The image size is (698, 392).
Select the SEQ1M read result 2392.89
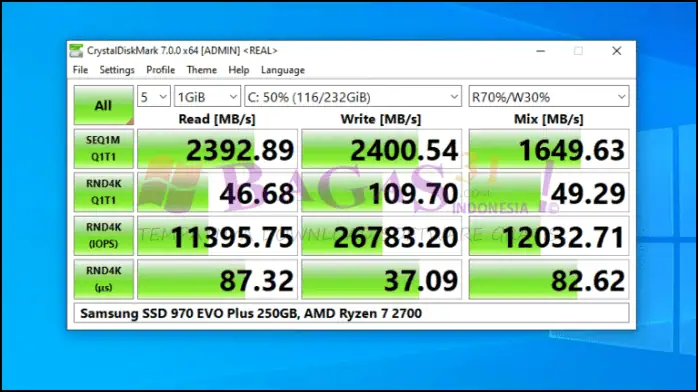point(217,149)
